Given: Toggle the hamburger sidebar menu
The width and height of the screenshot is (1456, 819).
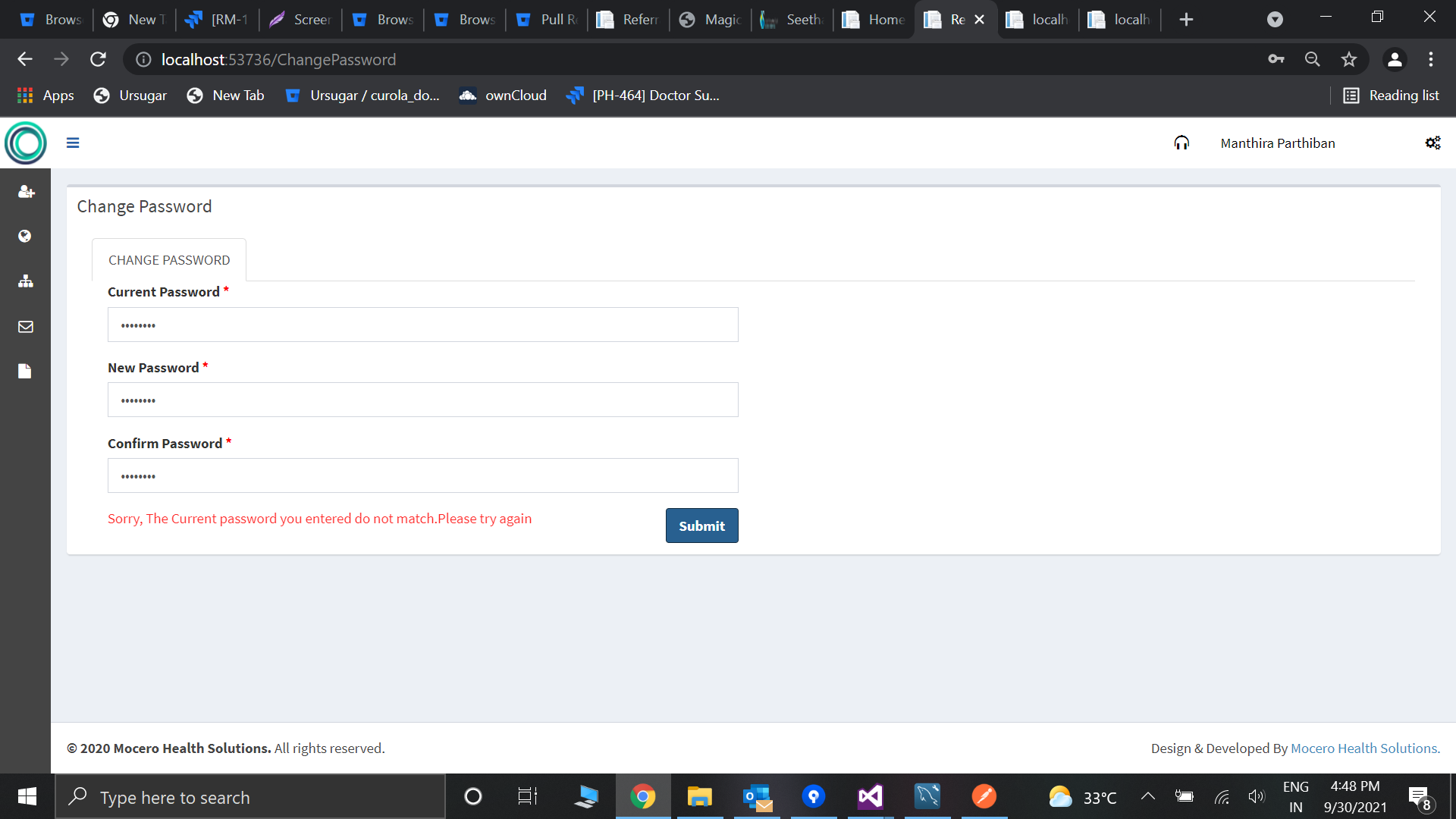Looking at the screenshot, I should (x=73, y=143).
